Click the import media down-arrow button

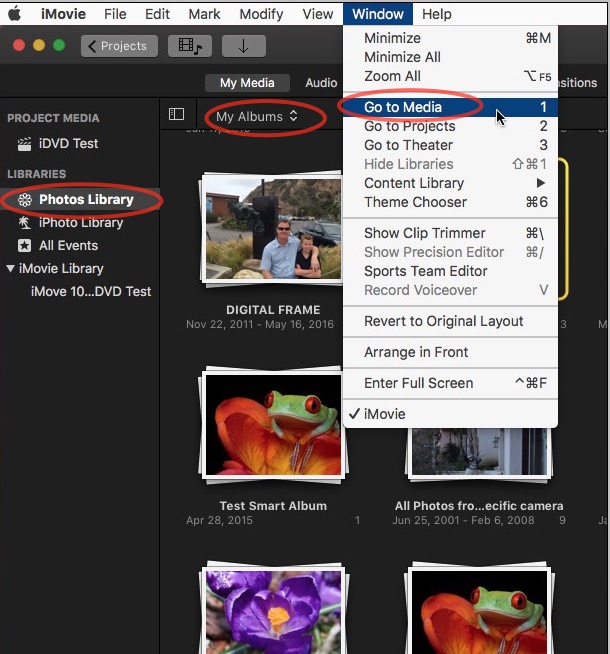pyautogui.click(x=244, y=46)
